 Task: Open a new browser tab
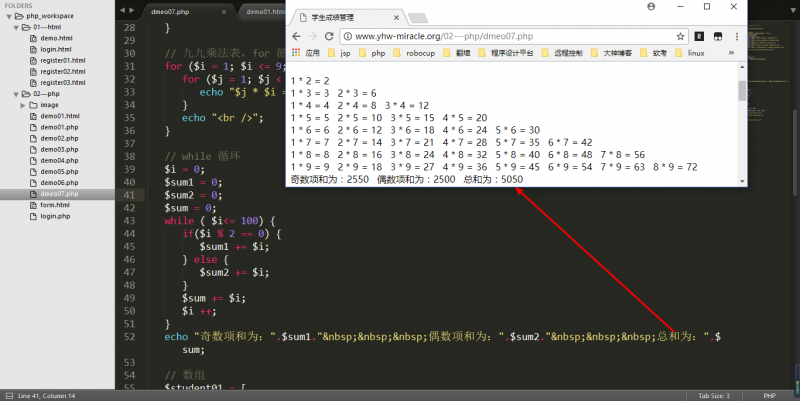tap(417, 17)
